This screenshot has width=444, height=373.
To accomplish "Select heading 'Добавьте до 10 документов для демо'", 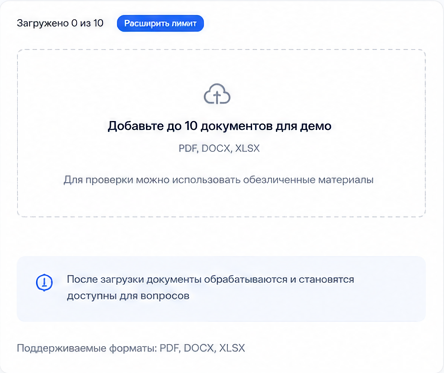I will (x=219, y=126).
